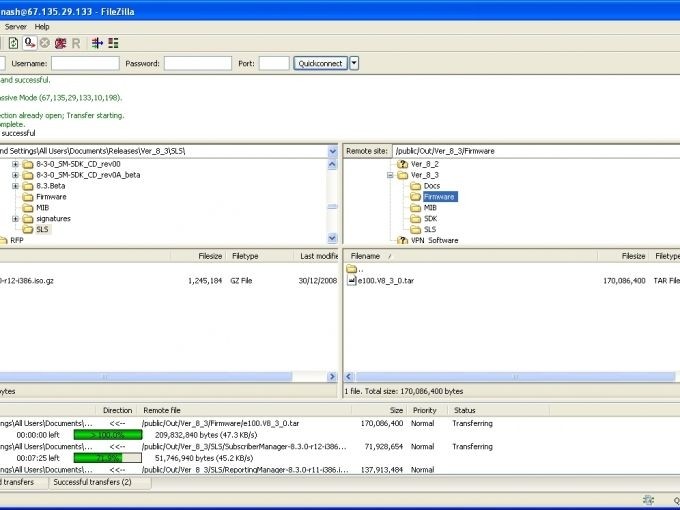This screenshot has height=510, width=680.
Task: Click the Reconnect 'R' toolbar icon
Action: [76, 43]
